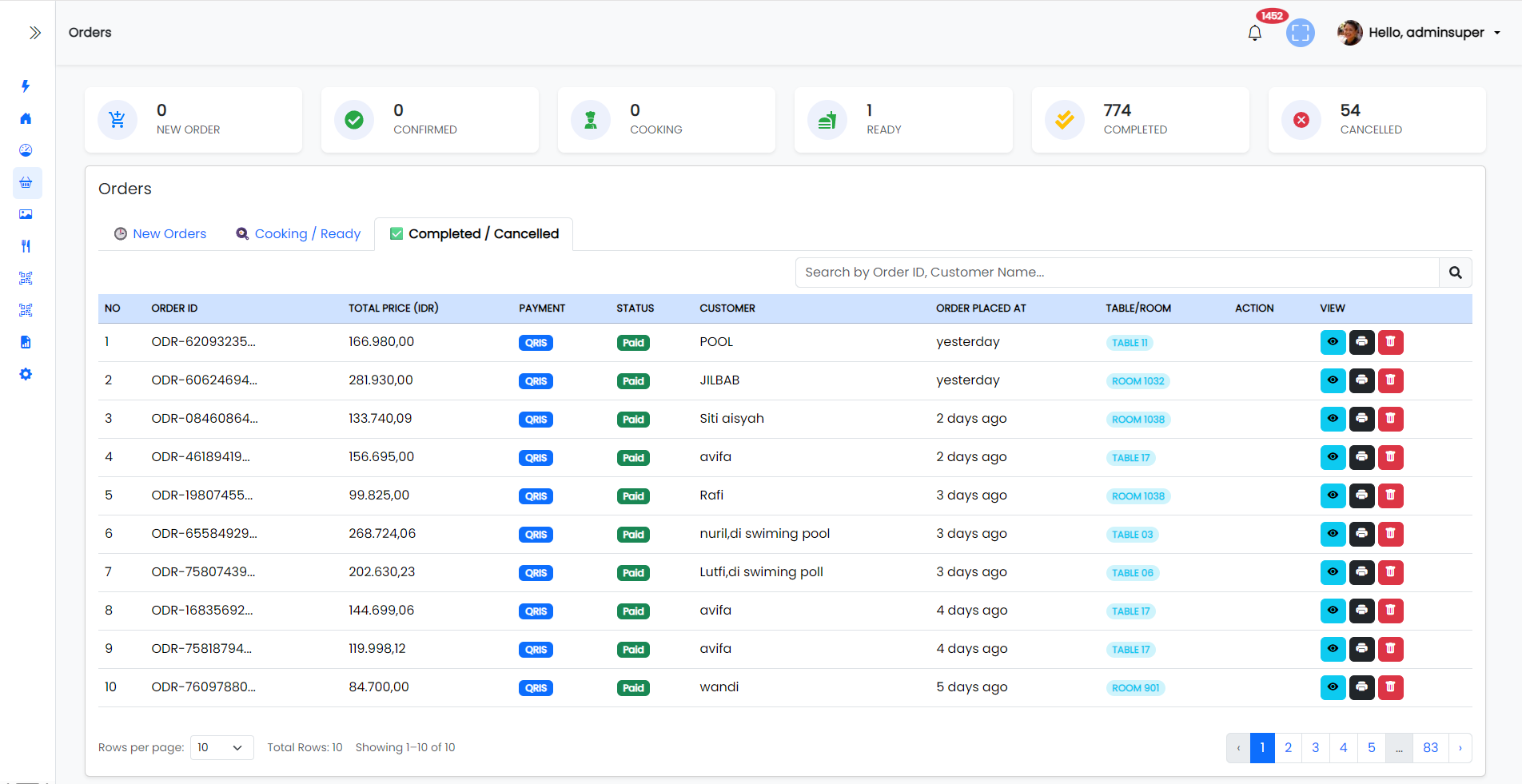The width and height of the screenshot is (1522, 784).
Task: Open the image gallery sidebar icon
Action: tap(26, 214)
